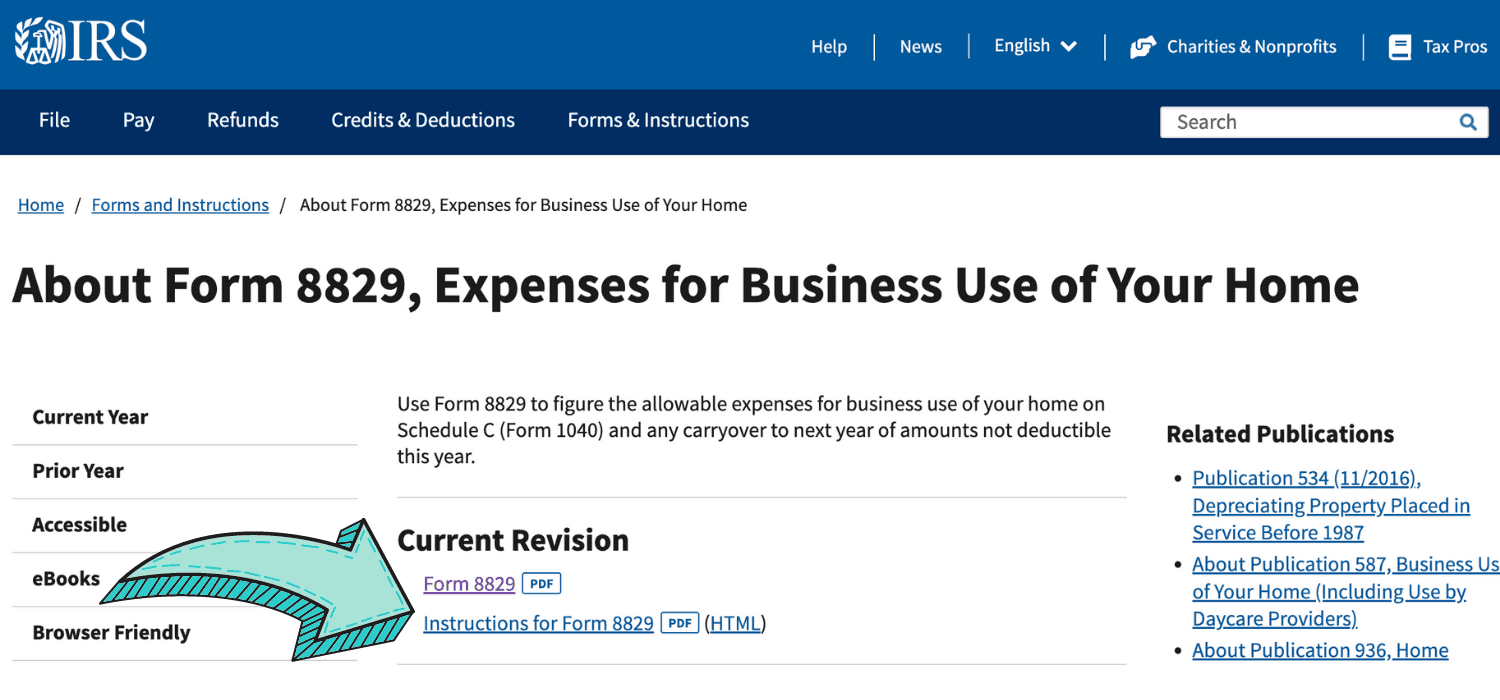The width and height of the screenshot is (1500, 700).
Task: Open the File navigation menu
Action: pyautogui.click(x=54, y=120)
